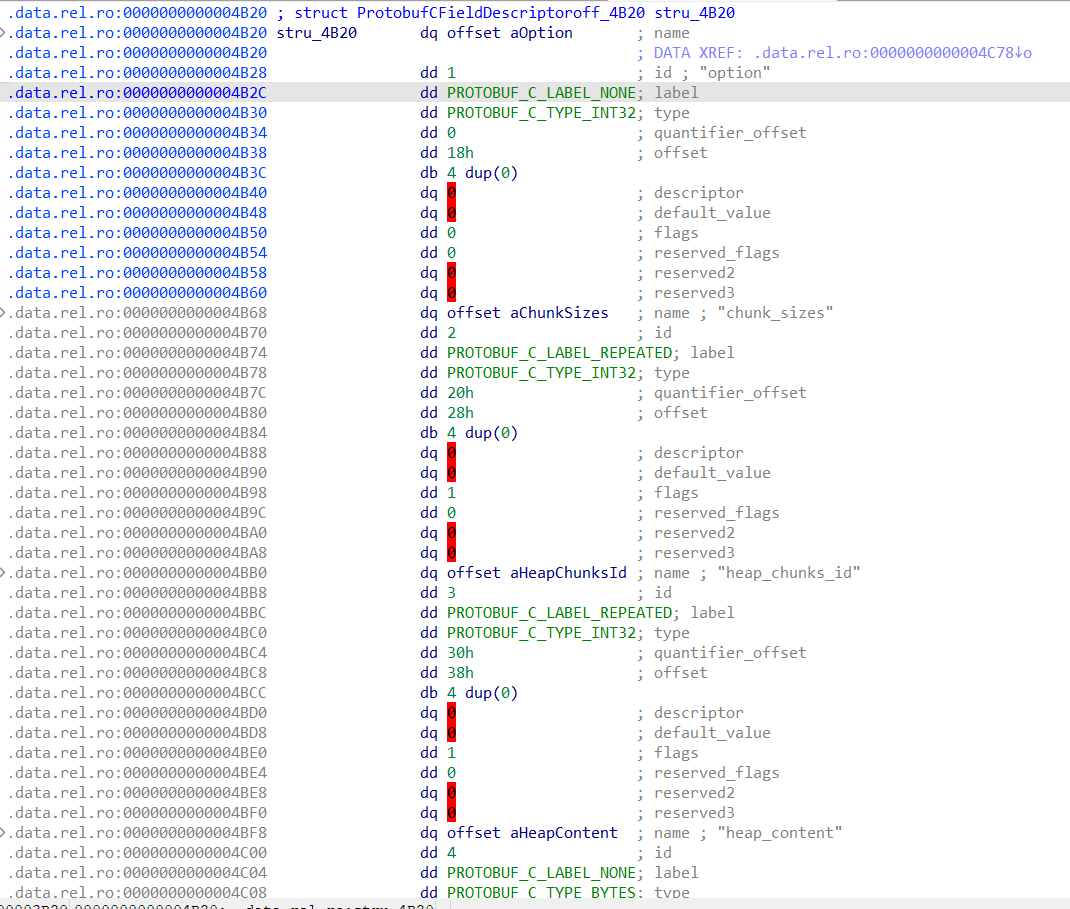Jump to the aHeapChunksId string reference
Viewport: 1070px width, 909px height.
click(x=568, y=573)
